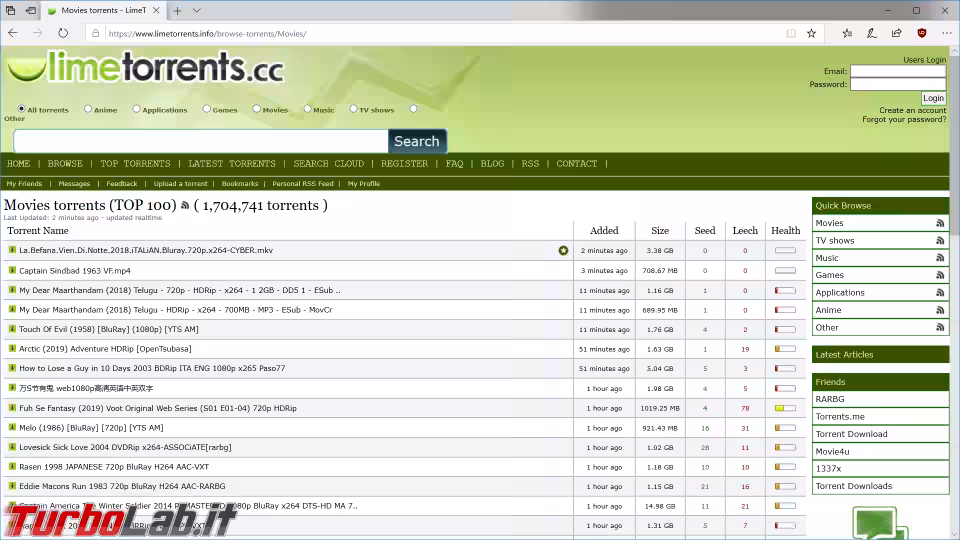The image size is (960, 540).
Task: Click the Login button
Action: (x=933, y=98)
